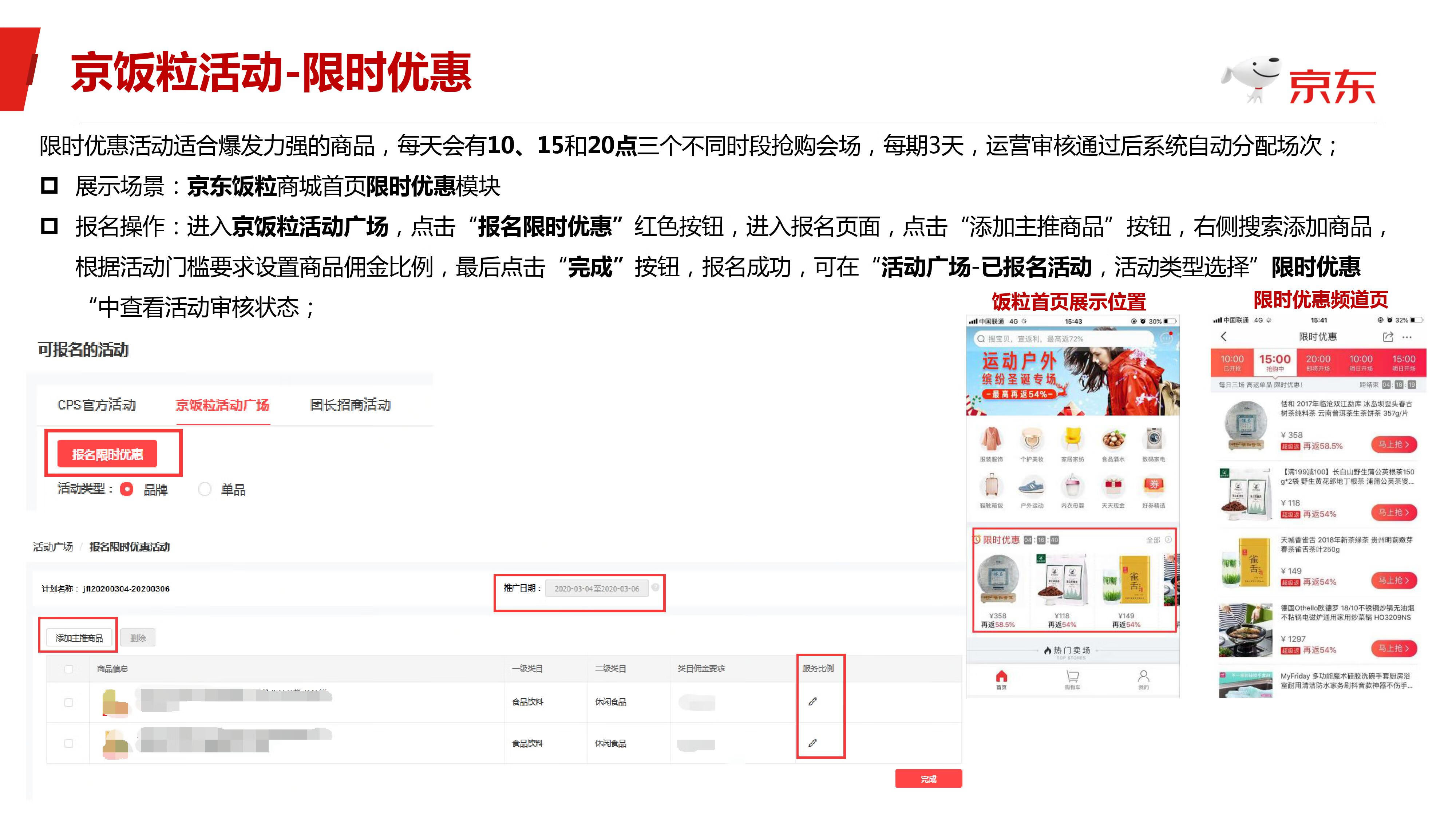
Task: Tap the back arrow in 限时优惠 page
Action: (1224, 336)
